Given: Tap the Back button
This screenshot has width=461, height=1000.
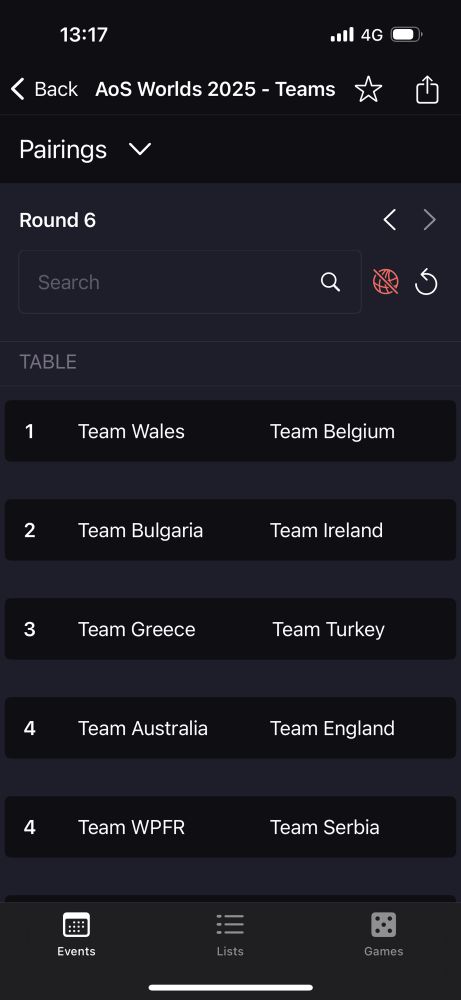Looking at the screenshot, I should coord(44,89).
